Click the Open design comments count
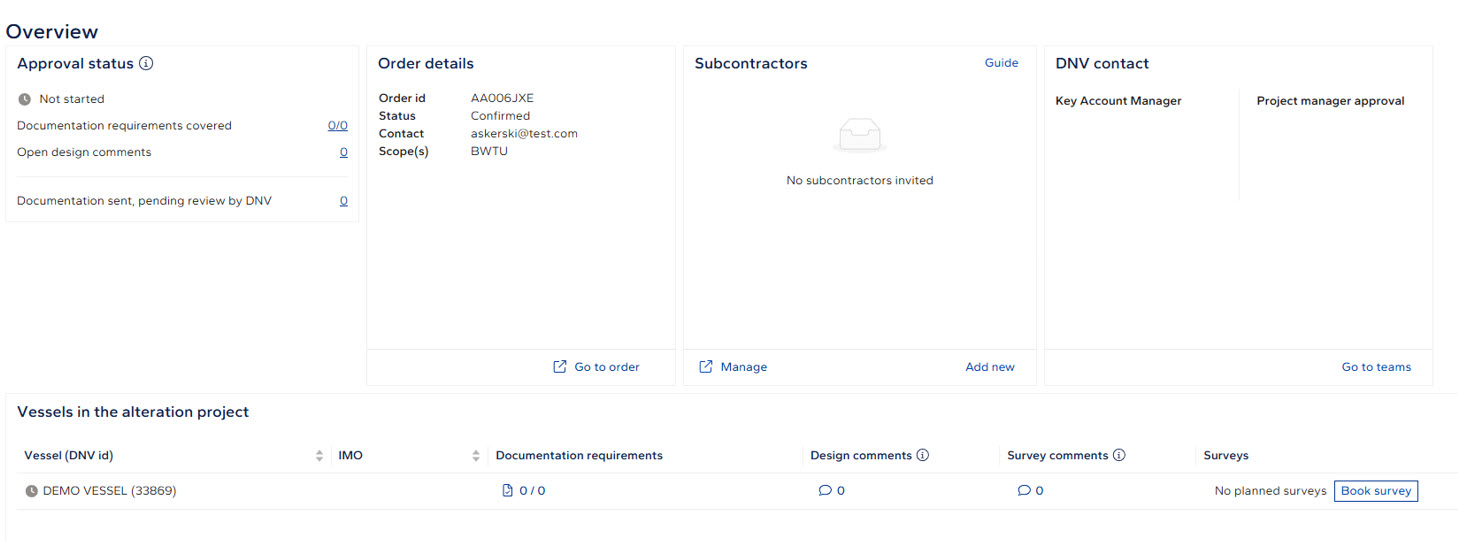 [344, 152]
